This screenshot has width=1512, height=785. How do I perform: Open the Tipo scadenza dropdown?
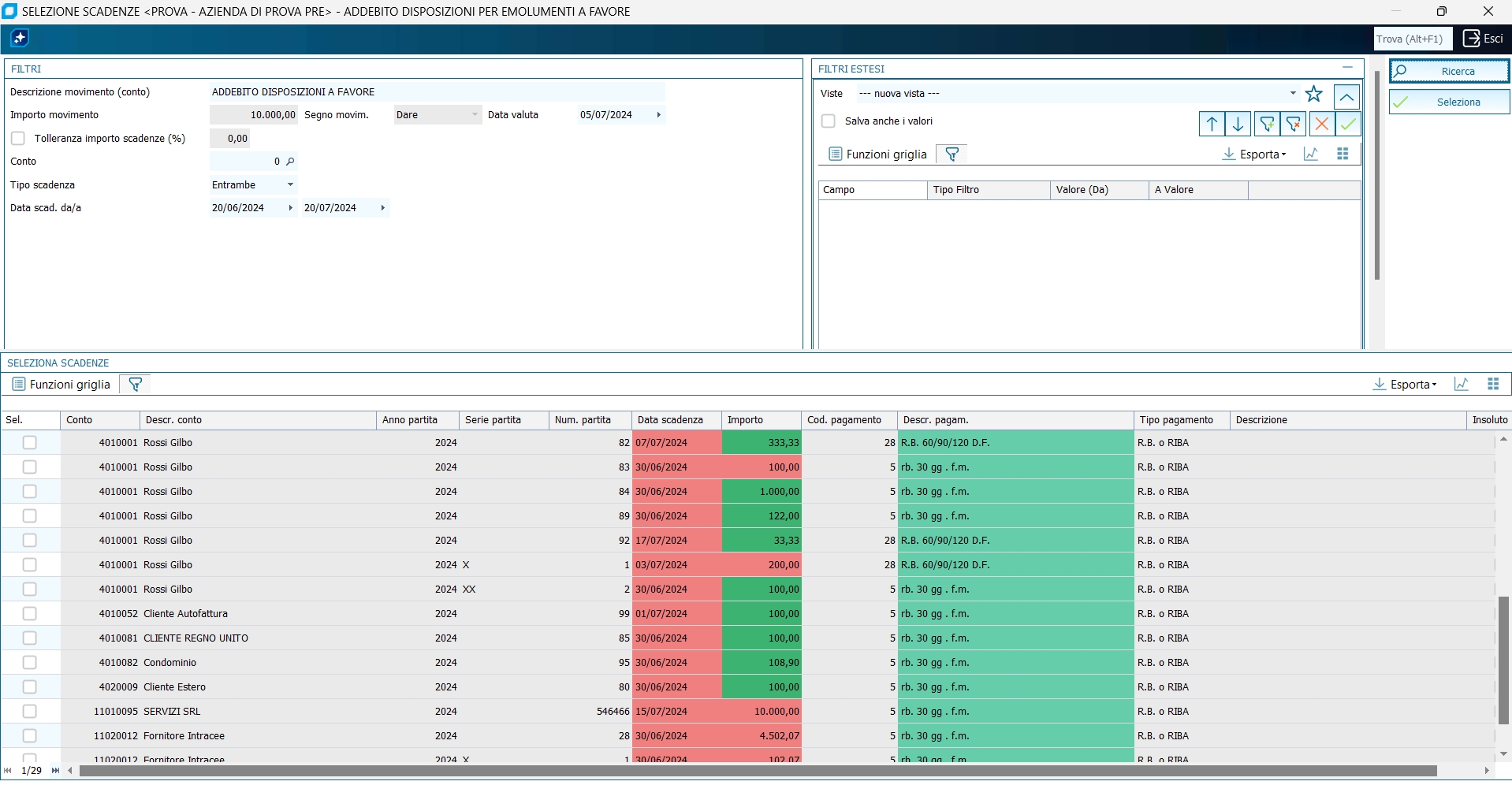(x=290, y=185)
